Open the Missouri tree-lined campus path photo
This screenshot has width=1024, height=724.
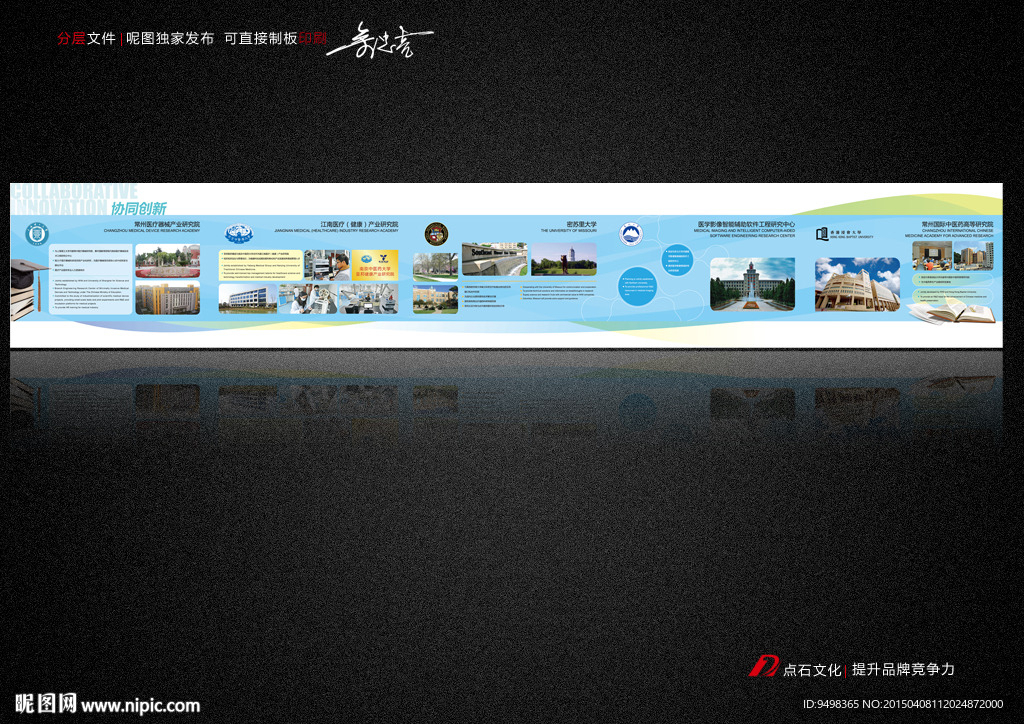(x=436, y=267)
